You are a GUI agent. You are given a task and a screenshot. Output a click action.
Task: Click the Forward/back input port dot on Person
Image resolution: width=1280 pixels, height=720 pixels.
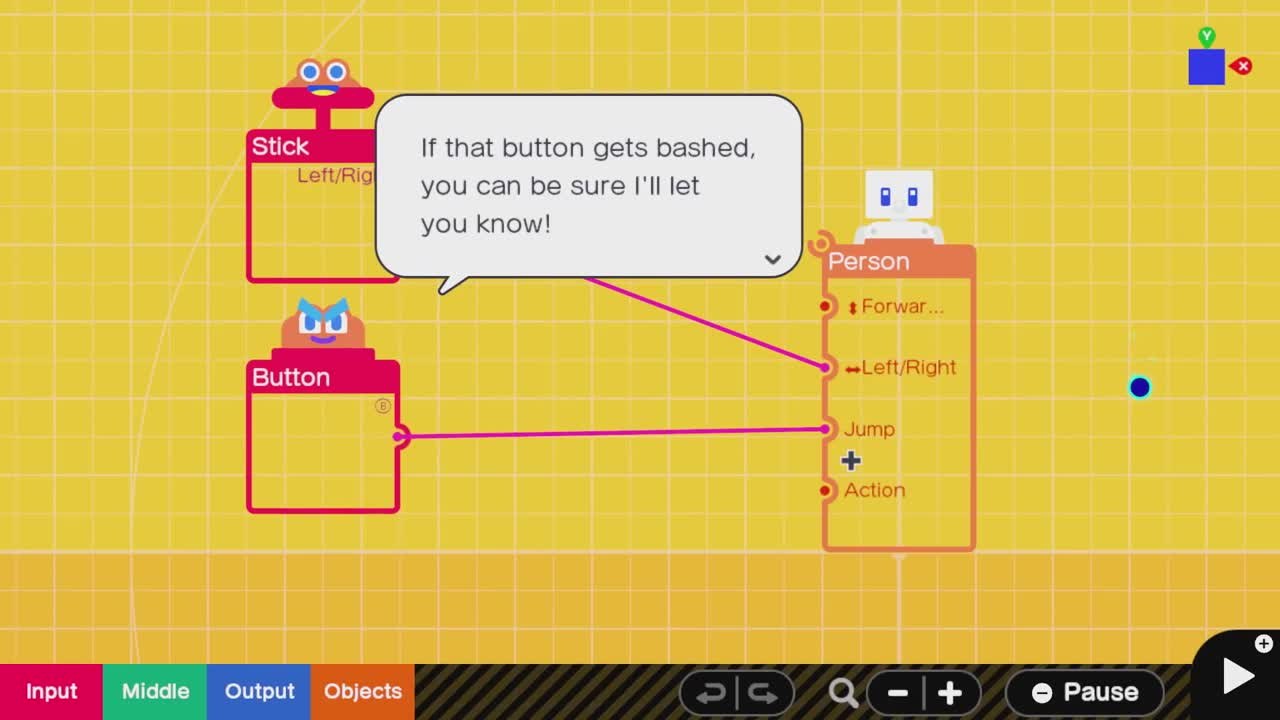[x=825, y=306]
